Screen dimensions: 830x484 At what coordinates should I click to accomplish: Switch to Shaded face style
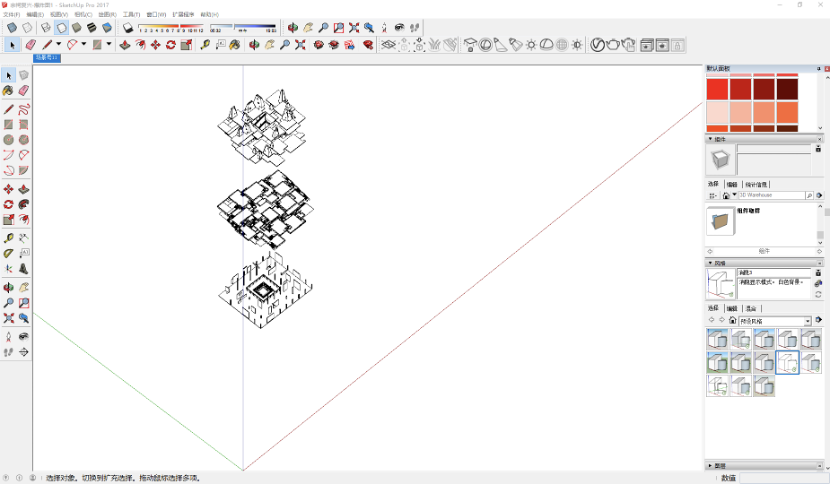[x=77, y=28]
